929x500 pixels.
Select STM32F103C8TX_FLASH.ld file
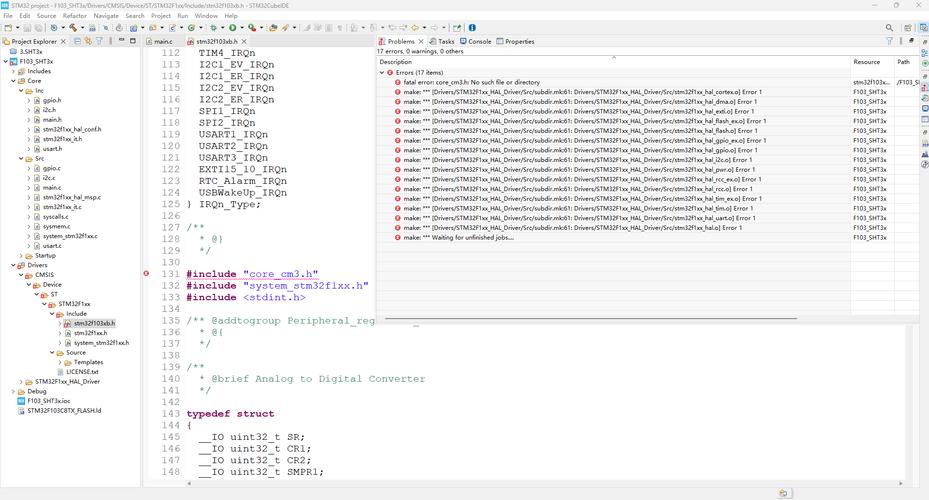click(x=59, y=411)
